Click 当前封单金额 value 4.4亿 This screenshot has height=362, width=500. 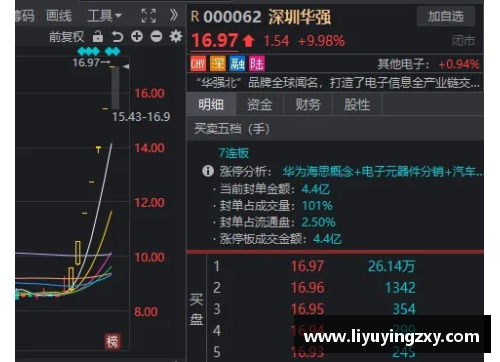point(315,189)
